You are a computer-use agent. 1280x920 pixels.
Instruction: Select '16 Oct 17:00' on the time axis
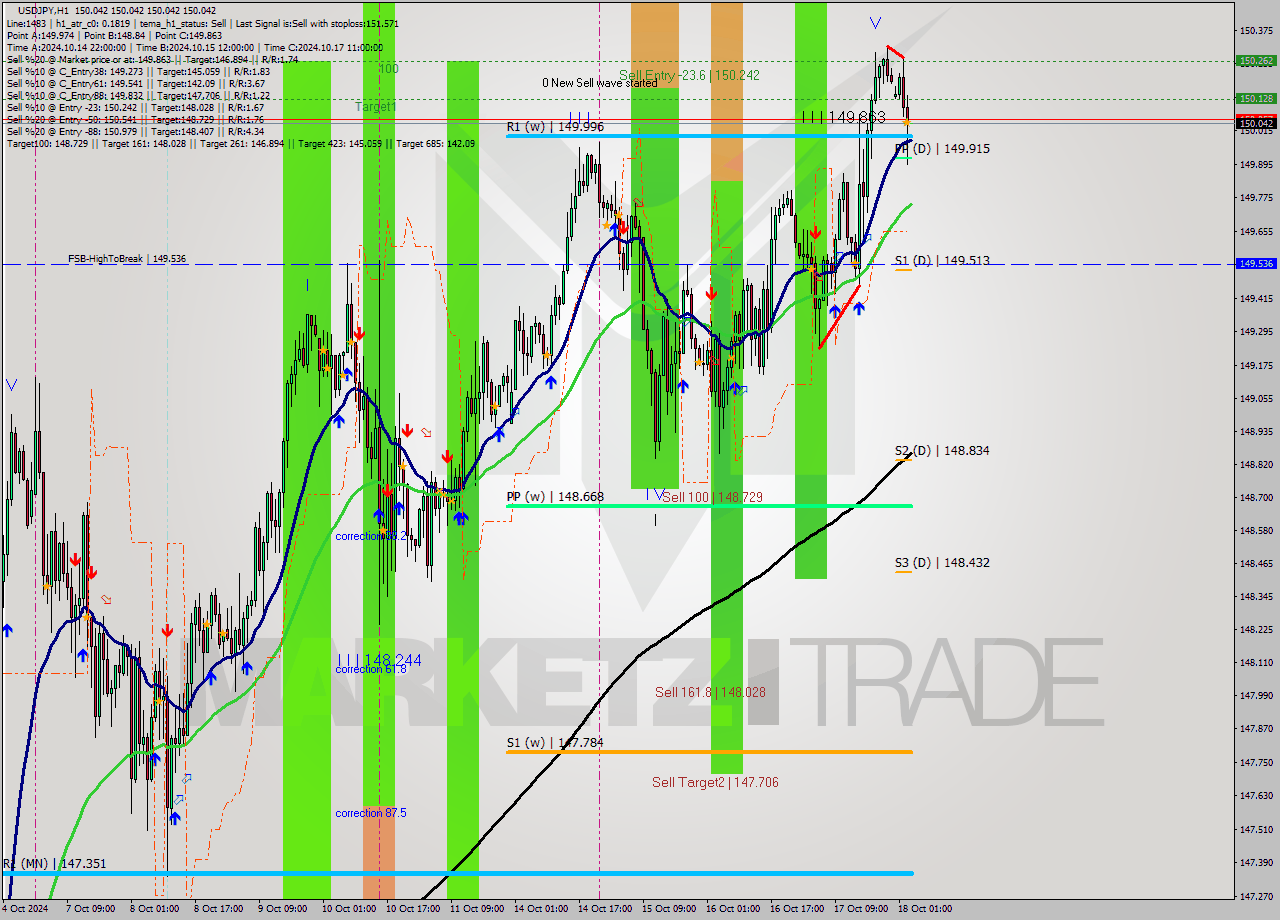[796, 909]
